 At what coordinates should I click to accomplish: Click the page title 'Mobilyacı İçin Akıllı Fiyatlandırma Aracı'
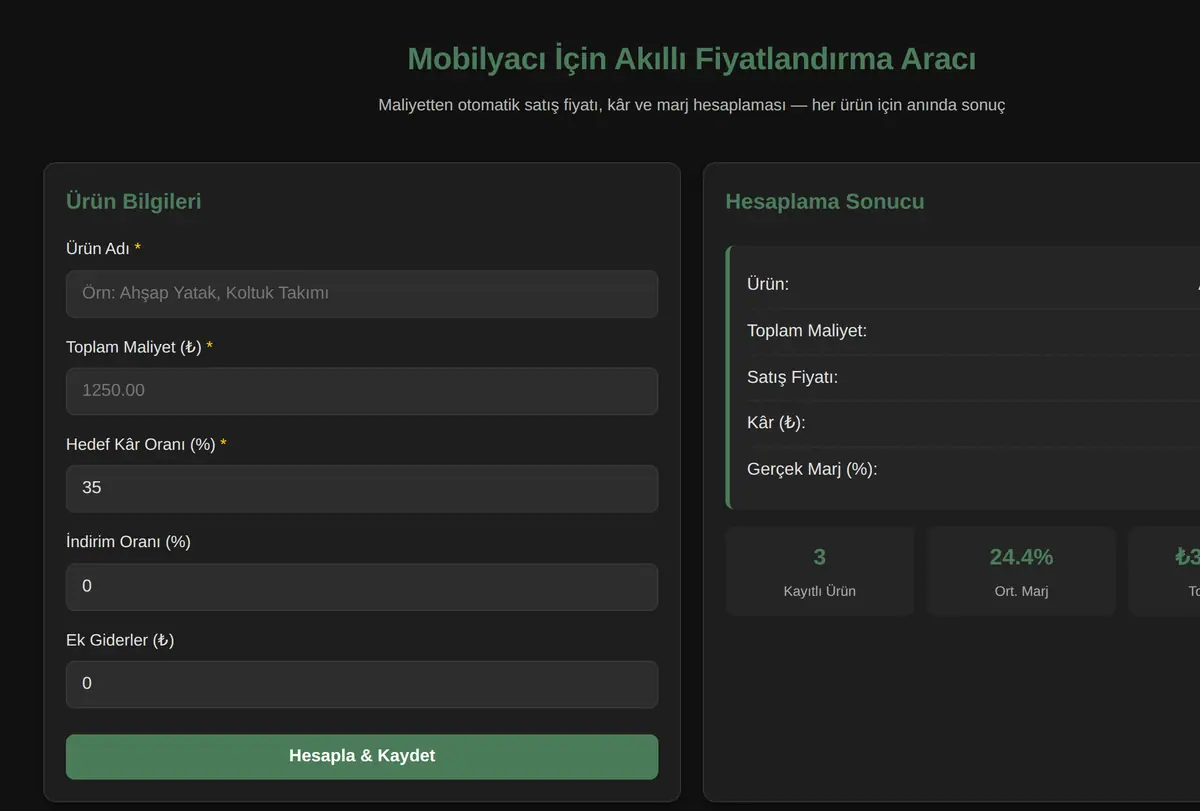point(692,59)
